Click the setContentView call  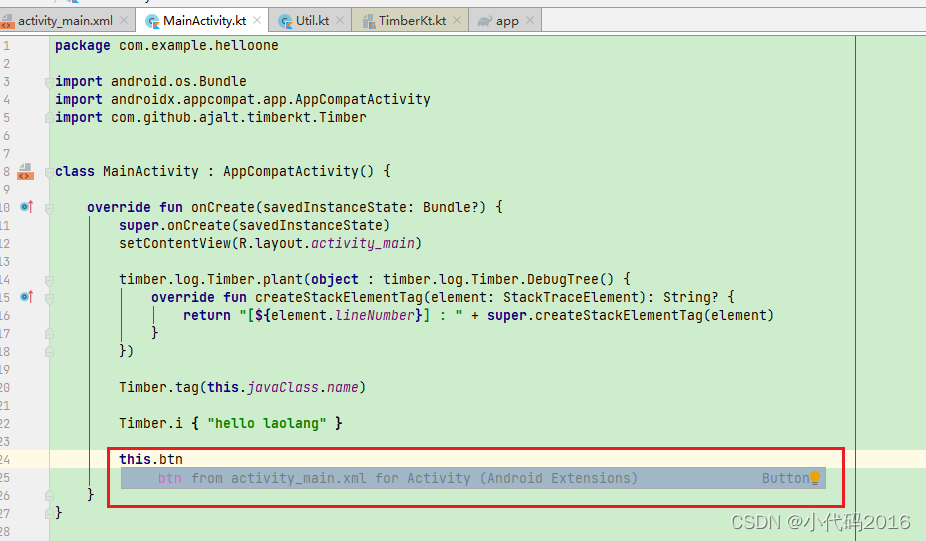coord(270,243)
